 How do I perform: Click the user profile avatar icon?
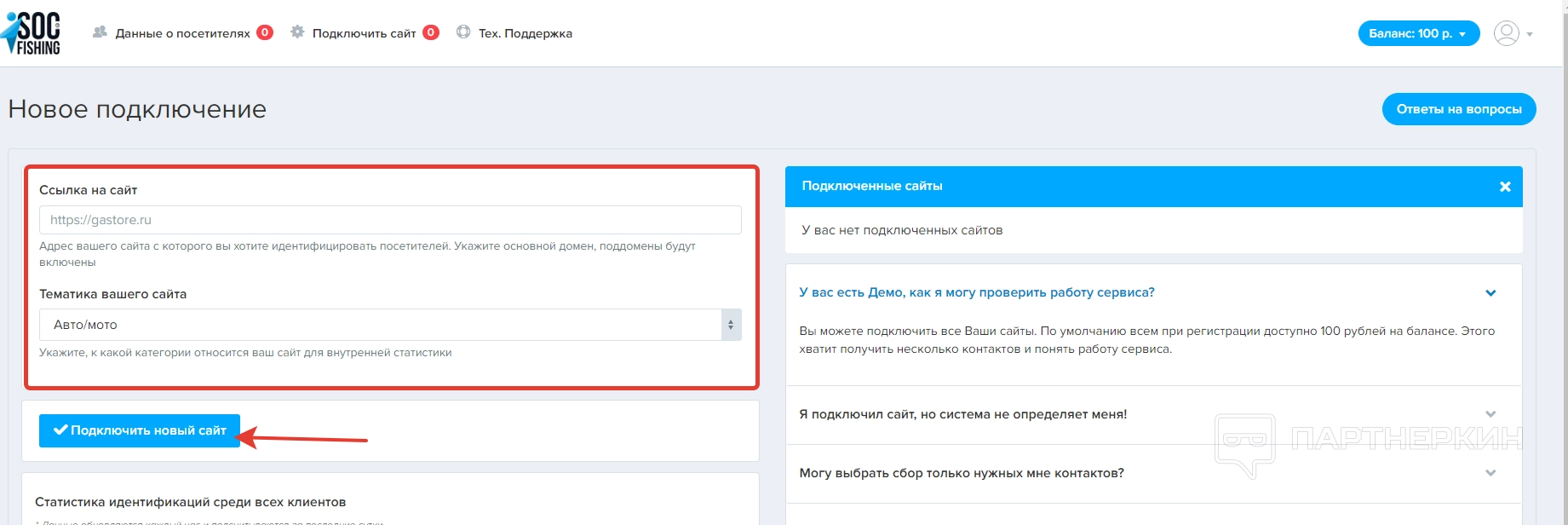click(x=1506, y=33)
